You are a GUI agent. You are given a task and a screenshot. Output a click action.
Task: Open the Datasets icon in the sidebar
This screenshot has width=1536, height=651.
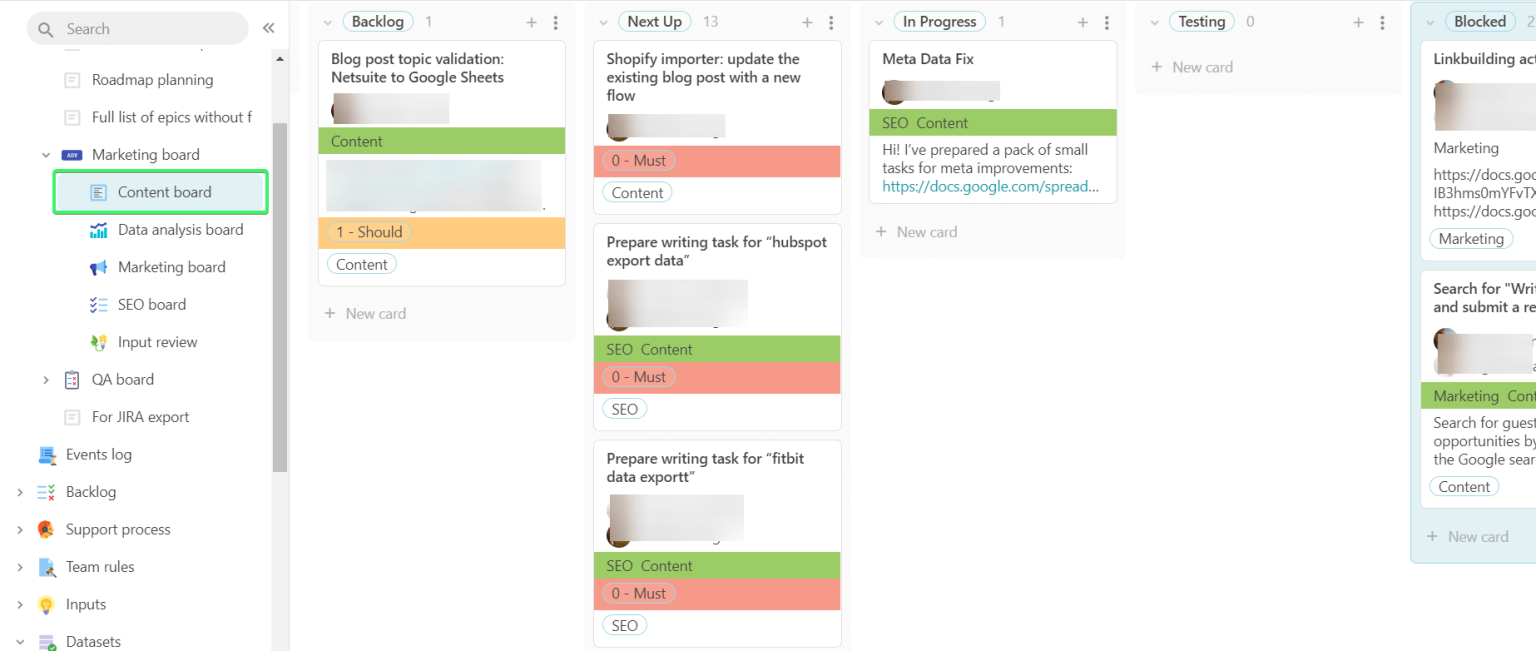coord(45,641)
